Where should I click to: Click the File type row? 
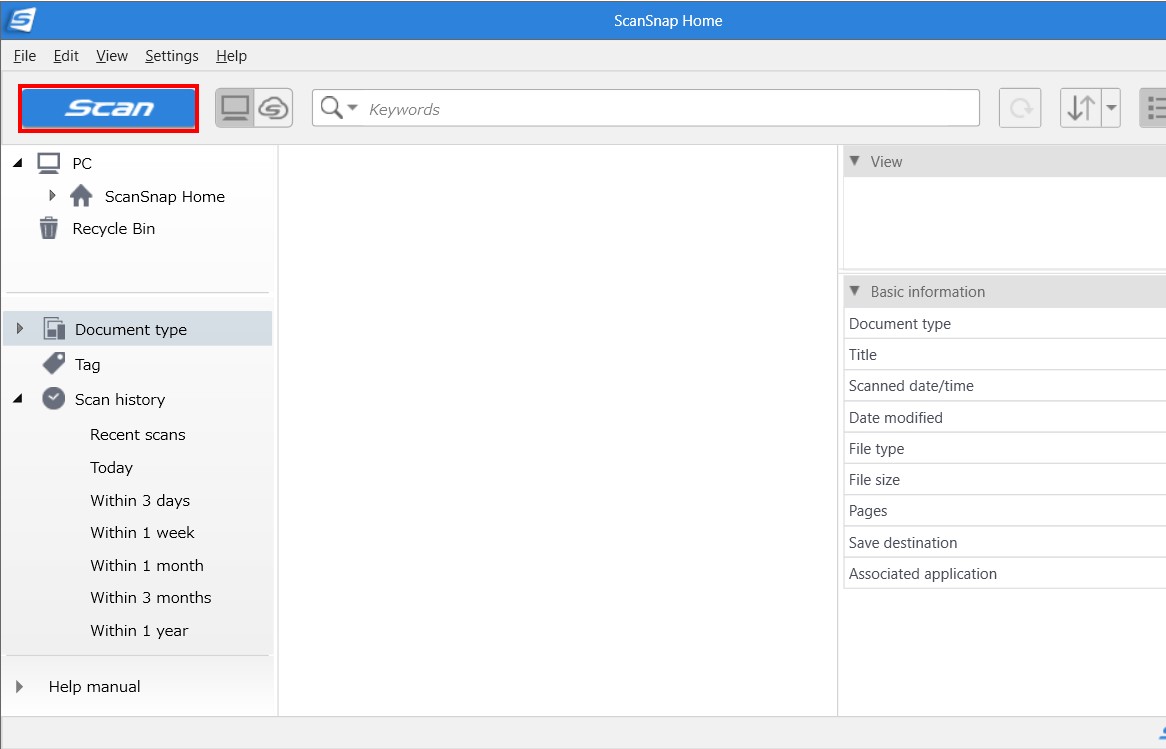[1005, 449]
